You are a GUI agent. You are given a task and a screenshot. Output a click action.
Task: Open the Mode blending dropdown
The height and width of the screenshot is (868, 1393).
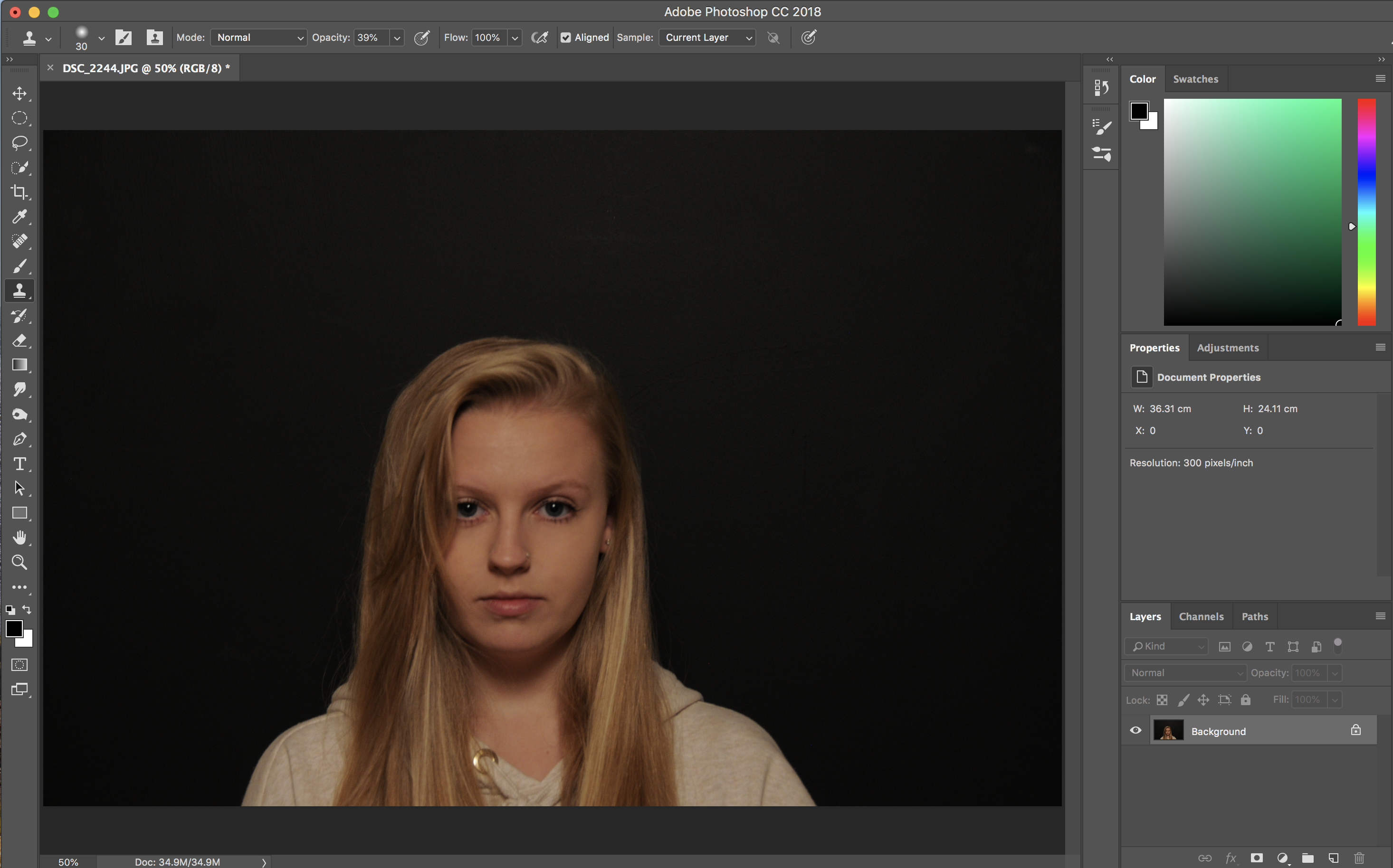point(258,38)
